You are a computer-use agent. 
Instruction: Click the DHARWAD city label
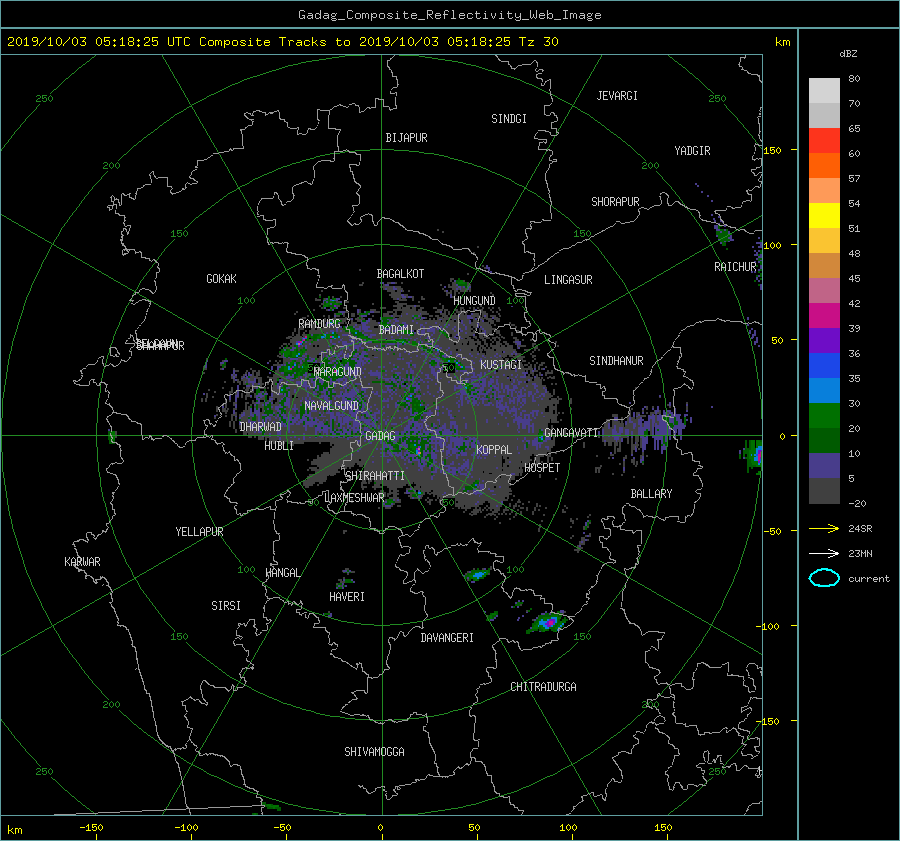click(260, 427)
